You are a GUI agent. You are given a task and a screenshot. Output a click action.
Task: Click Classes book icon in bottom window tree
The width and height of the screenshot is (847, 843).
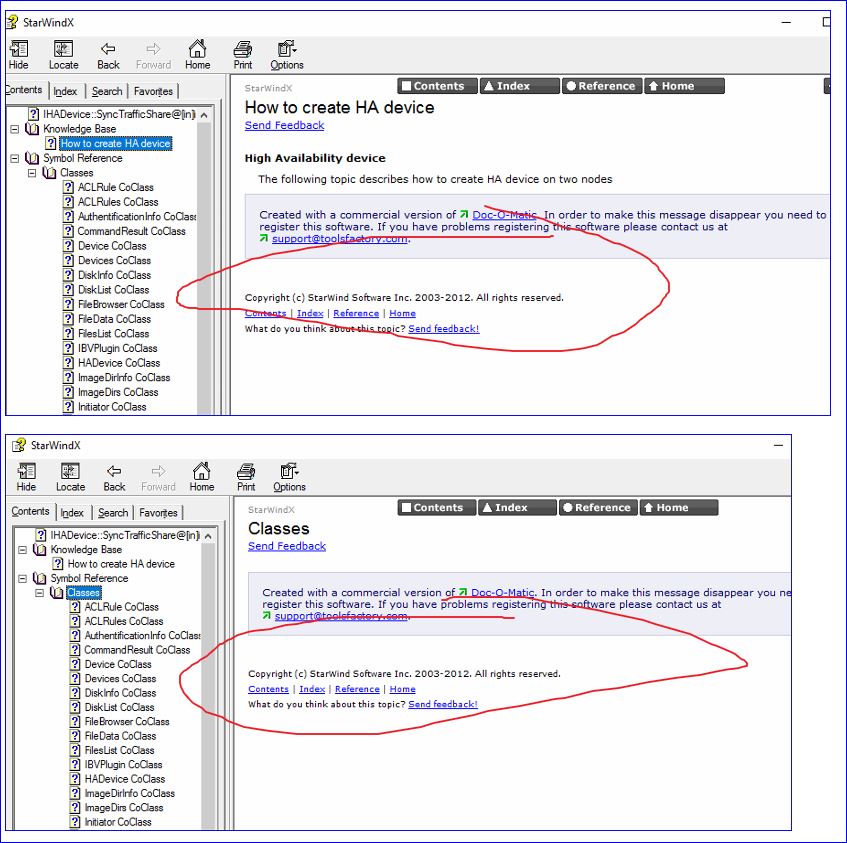point(57,593)
